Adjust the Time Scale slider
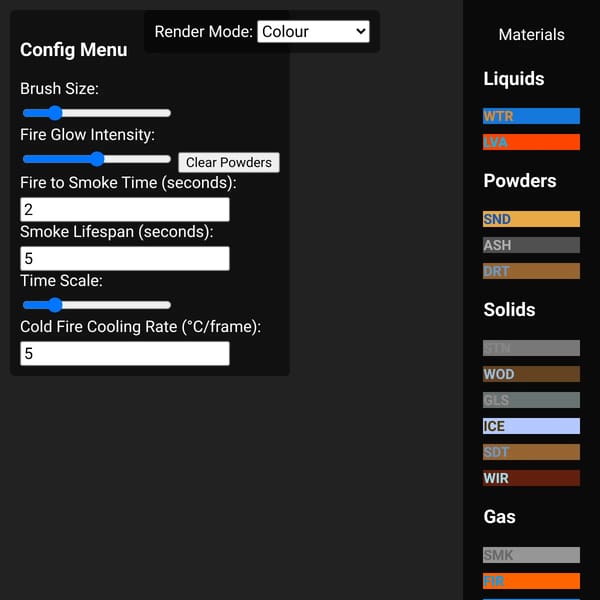Image resolution: width=600 pixels, height=600 pixels. (96, 305)
